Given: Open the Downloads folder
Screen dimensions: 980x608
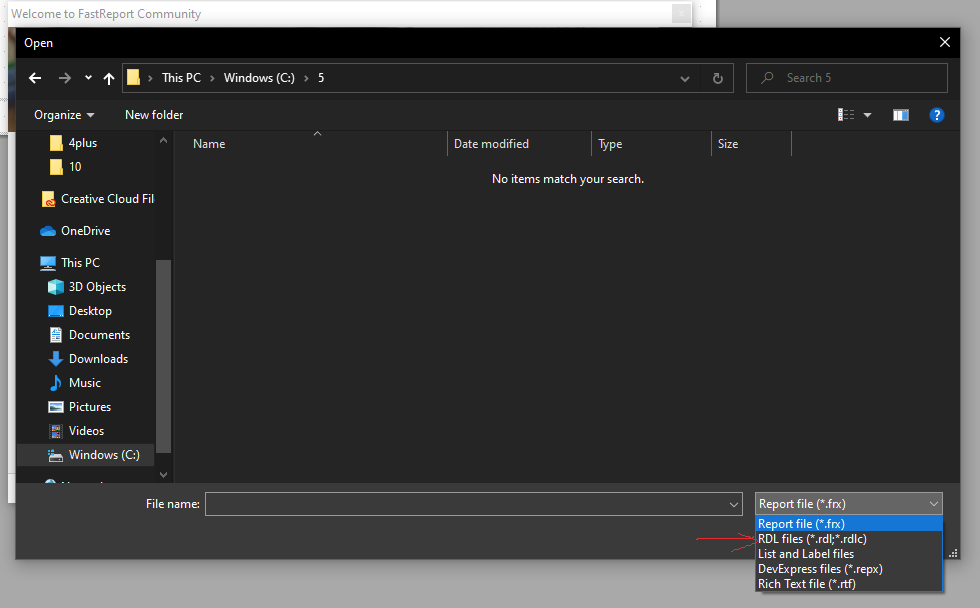Looking at the screenshot, I should (96, 358).
